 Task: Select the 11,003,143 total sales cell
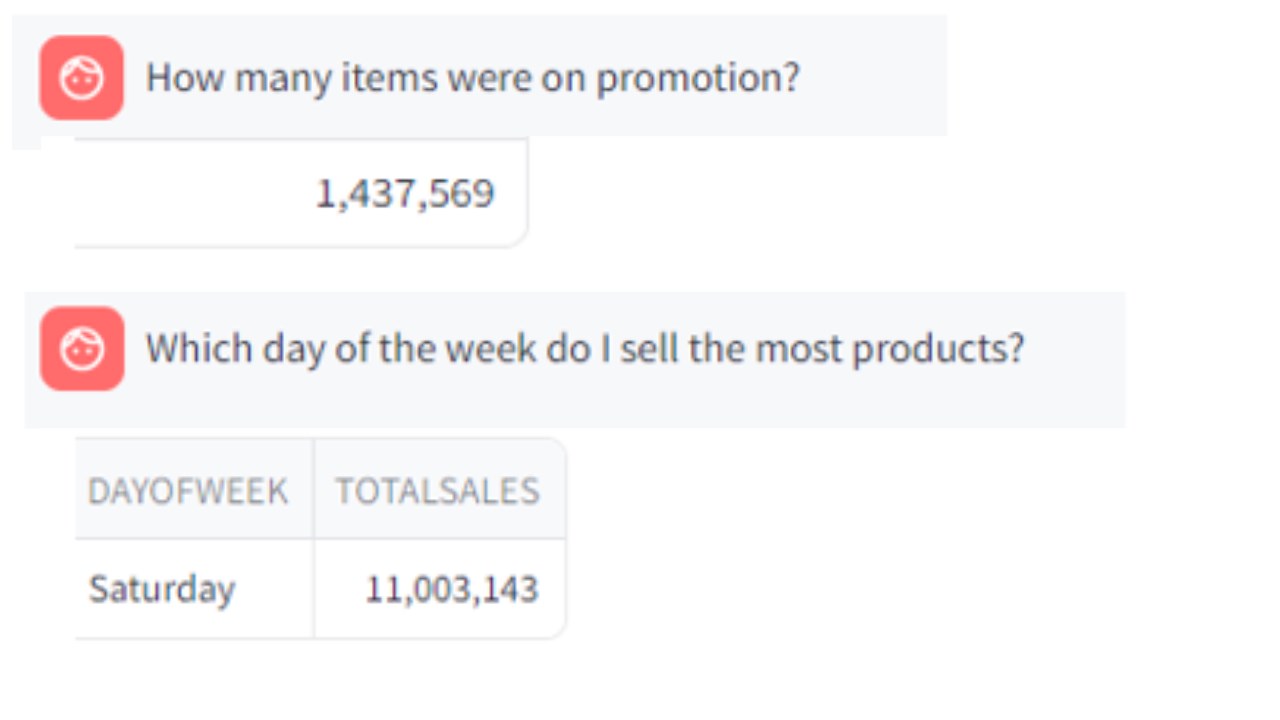coord(451,589)
